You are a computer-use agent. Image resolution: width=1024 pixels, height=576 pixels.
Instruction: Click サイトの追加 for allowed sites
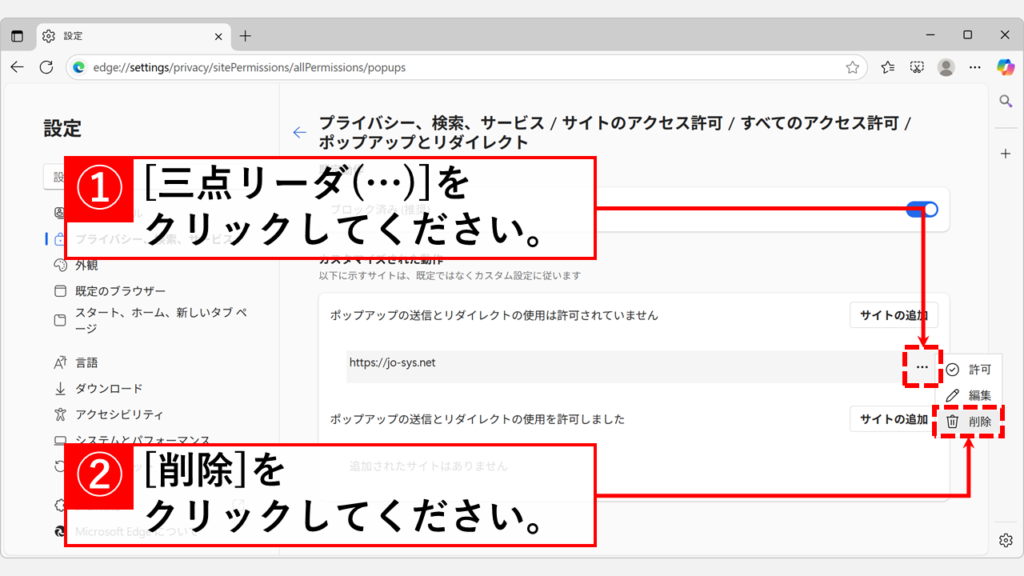(x=893, y=419)
